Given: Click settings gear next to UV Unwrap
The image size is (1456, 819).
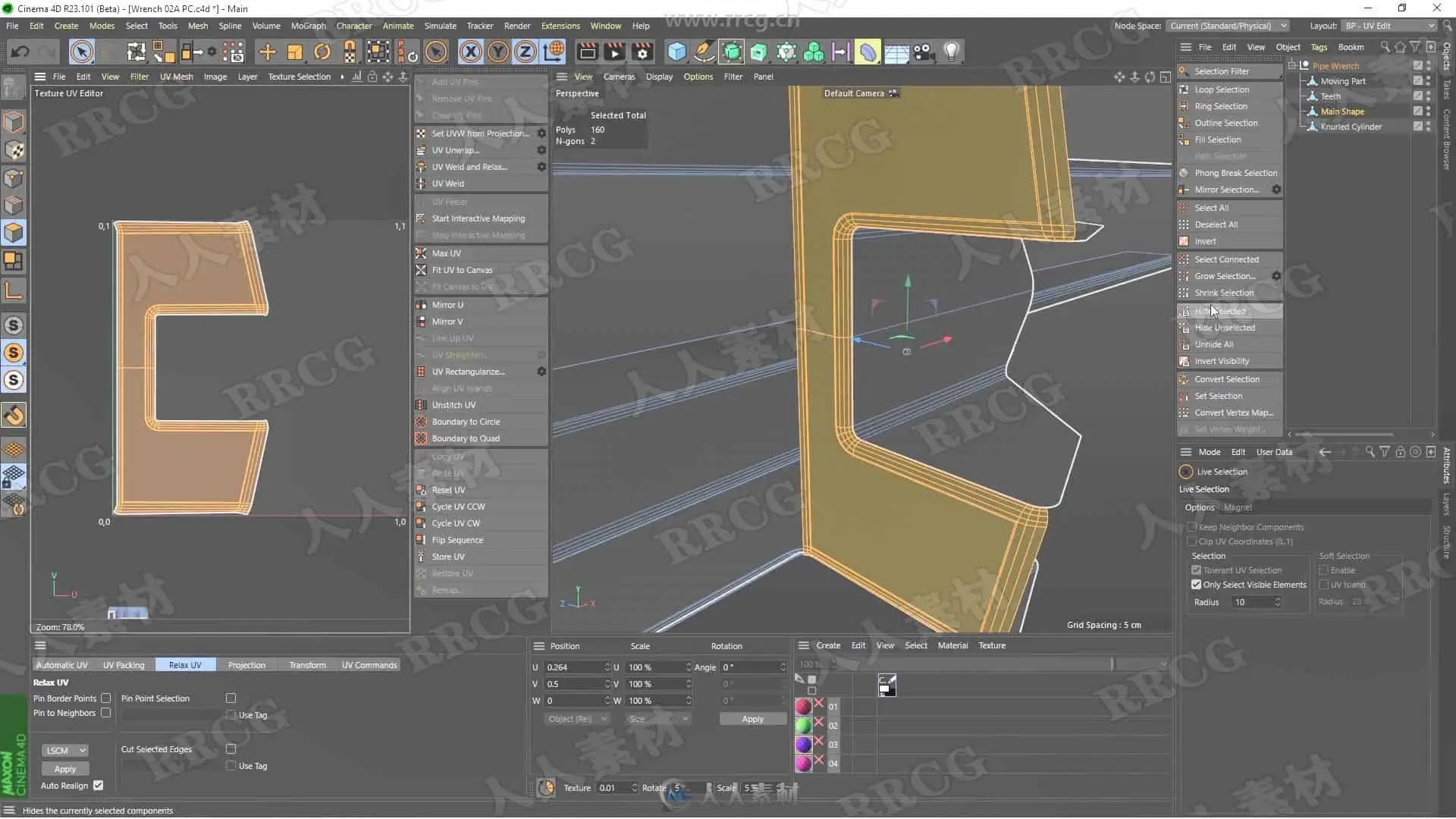Looking at the screenshot, I should tap(541, 150).
